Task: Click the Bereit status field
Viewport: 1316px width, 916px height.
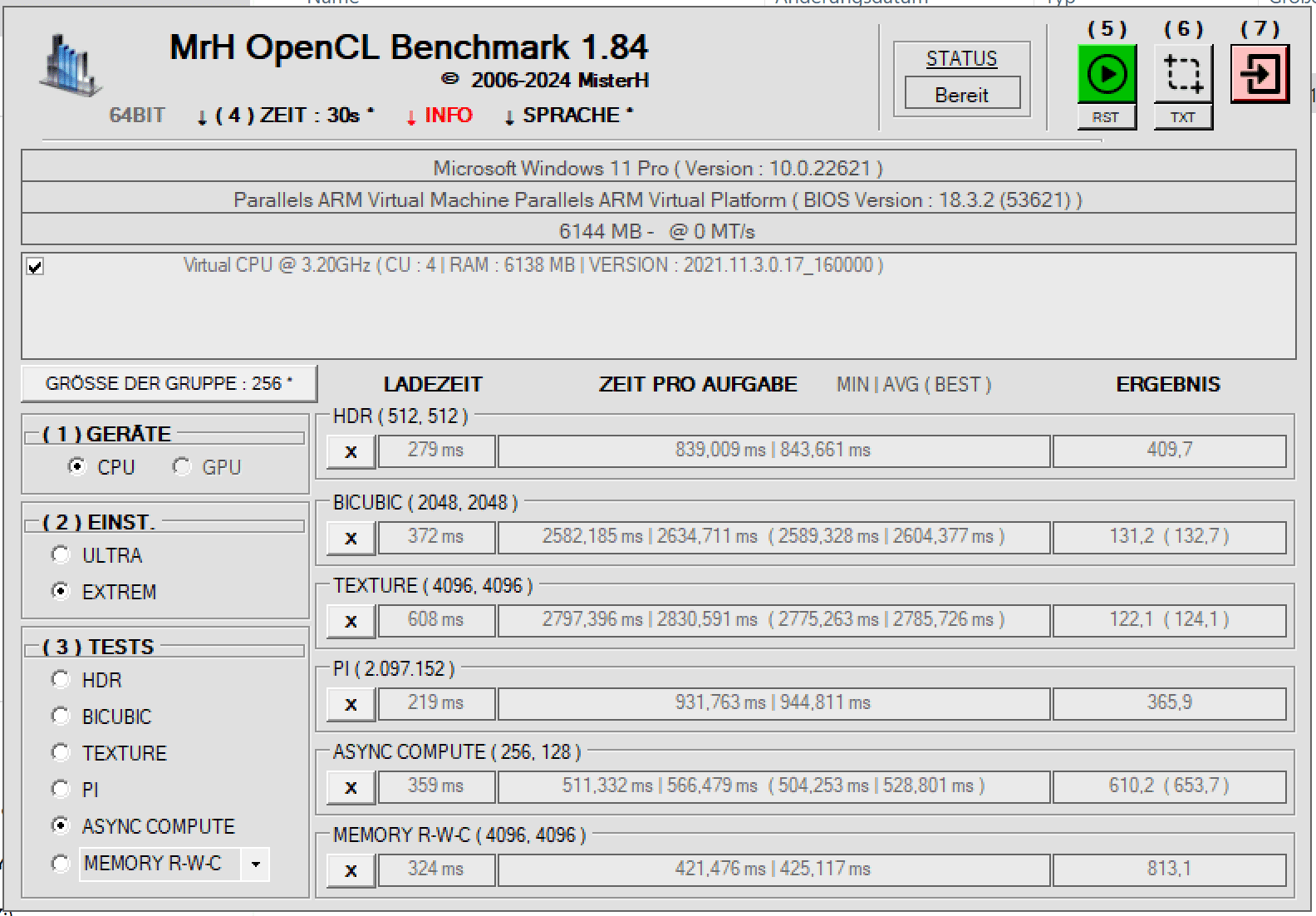Action: [x=962, y=94]
